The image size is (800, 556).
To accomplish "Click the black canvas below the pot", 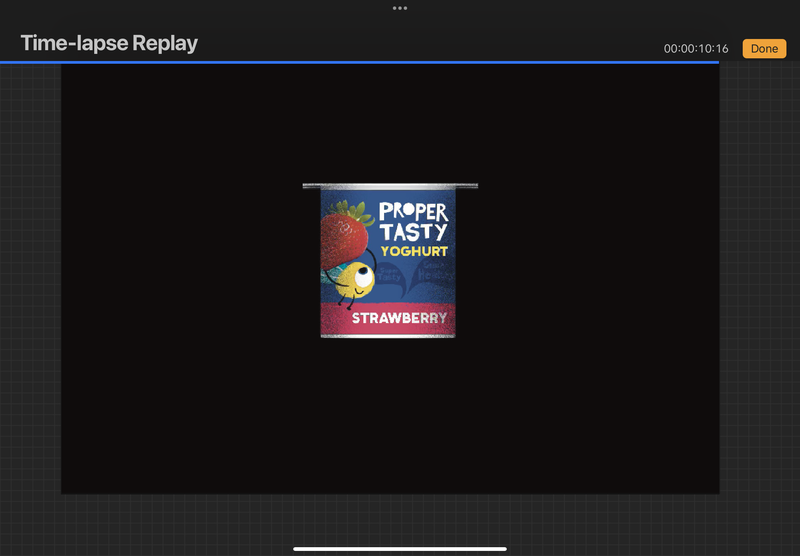I will pyautogui.click(x=390, y=420).
